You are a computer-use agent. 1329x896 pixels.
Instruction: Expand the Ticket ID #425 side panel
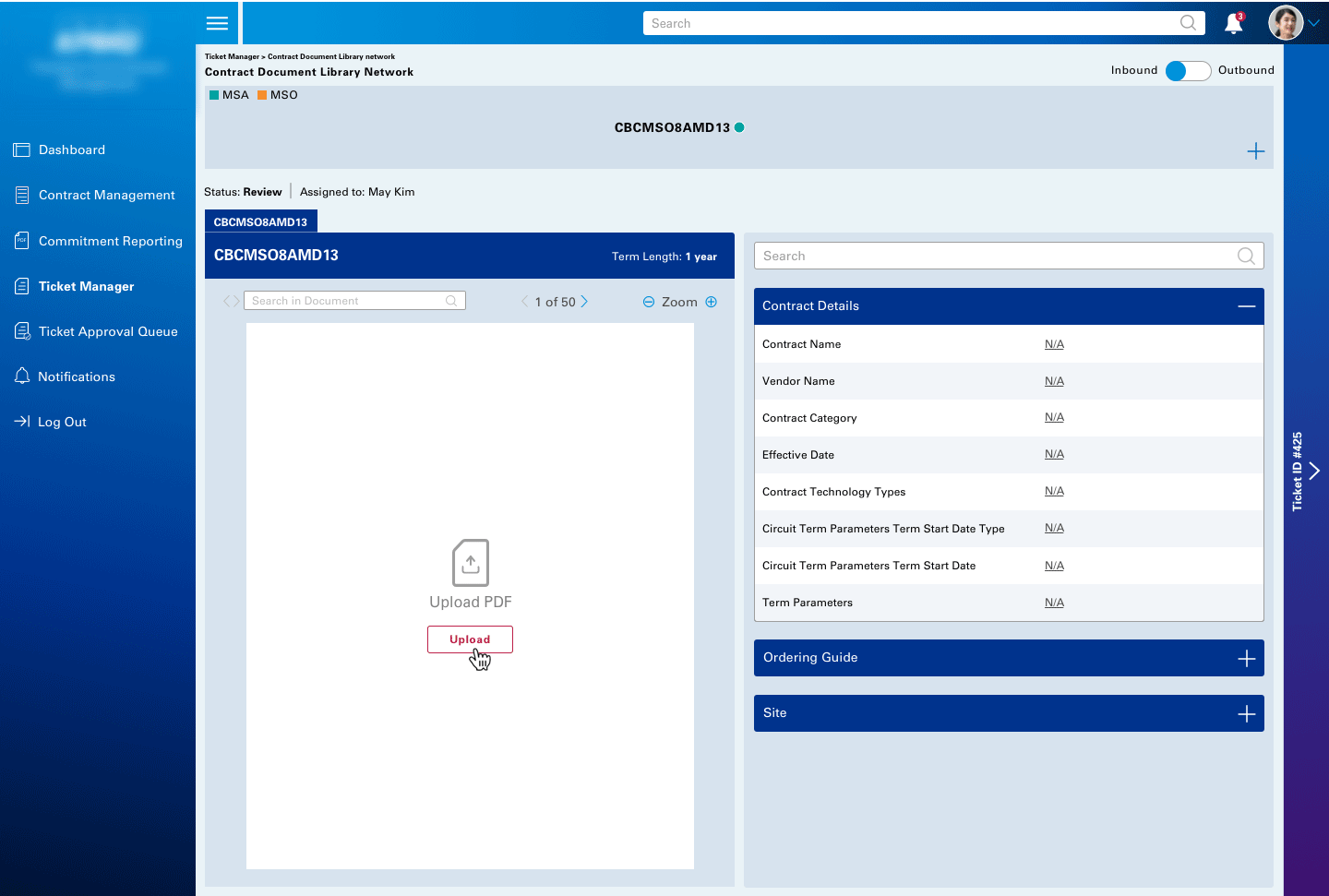[1314, 471]
